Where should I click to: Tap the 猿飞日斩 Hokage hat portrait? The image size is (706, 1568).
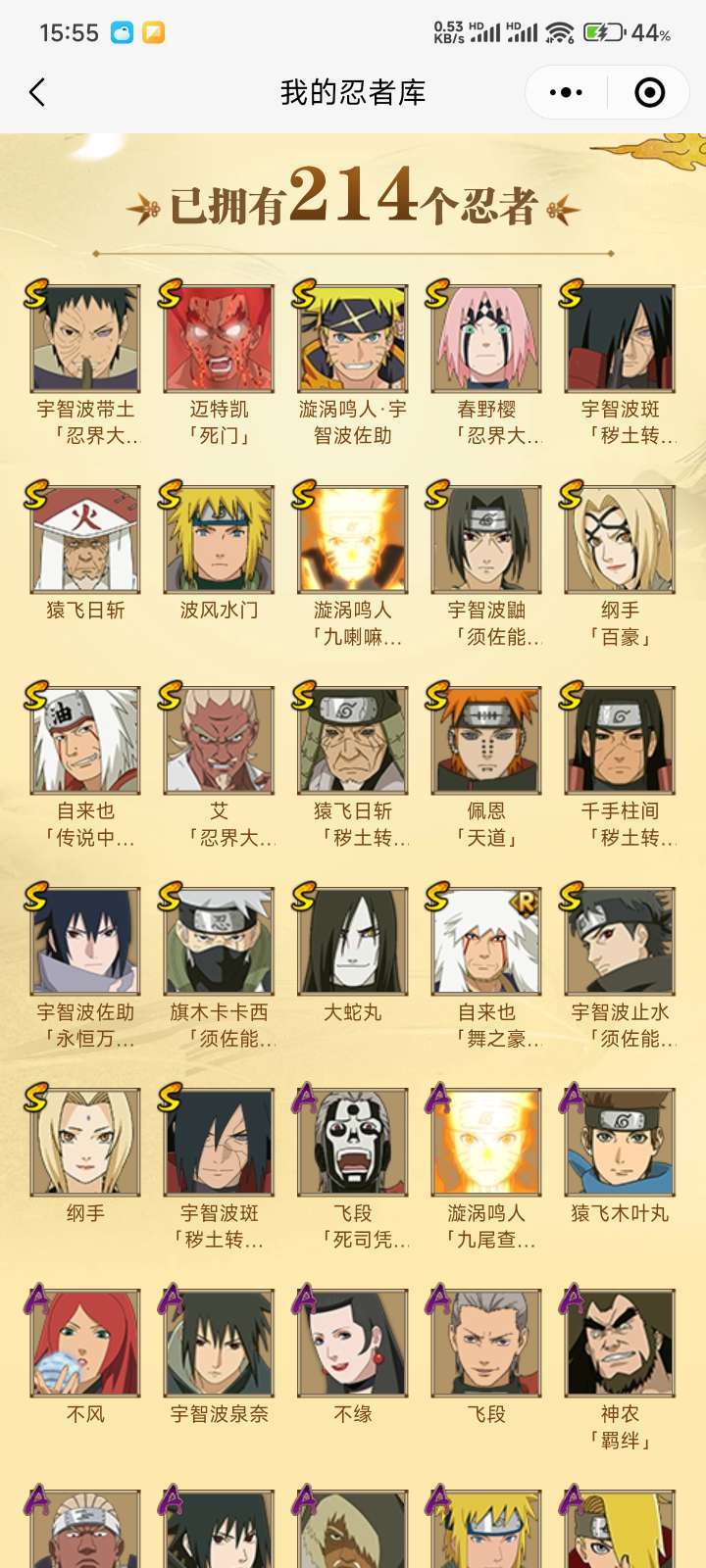point(85,539)
